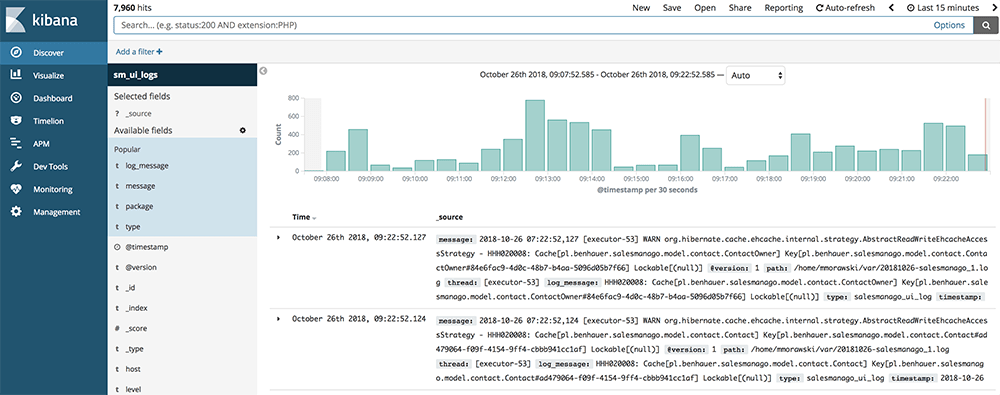Click the Share menu item
1000x395 pixels.
click(x=740, y=8)
